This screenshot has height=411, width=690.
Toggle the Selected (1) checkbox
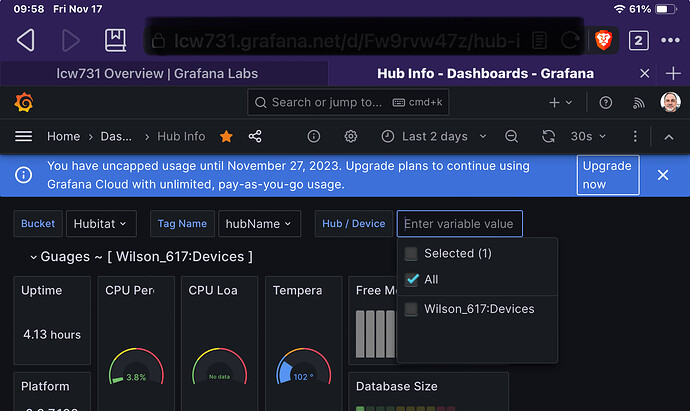coord(411,253)
